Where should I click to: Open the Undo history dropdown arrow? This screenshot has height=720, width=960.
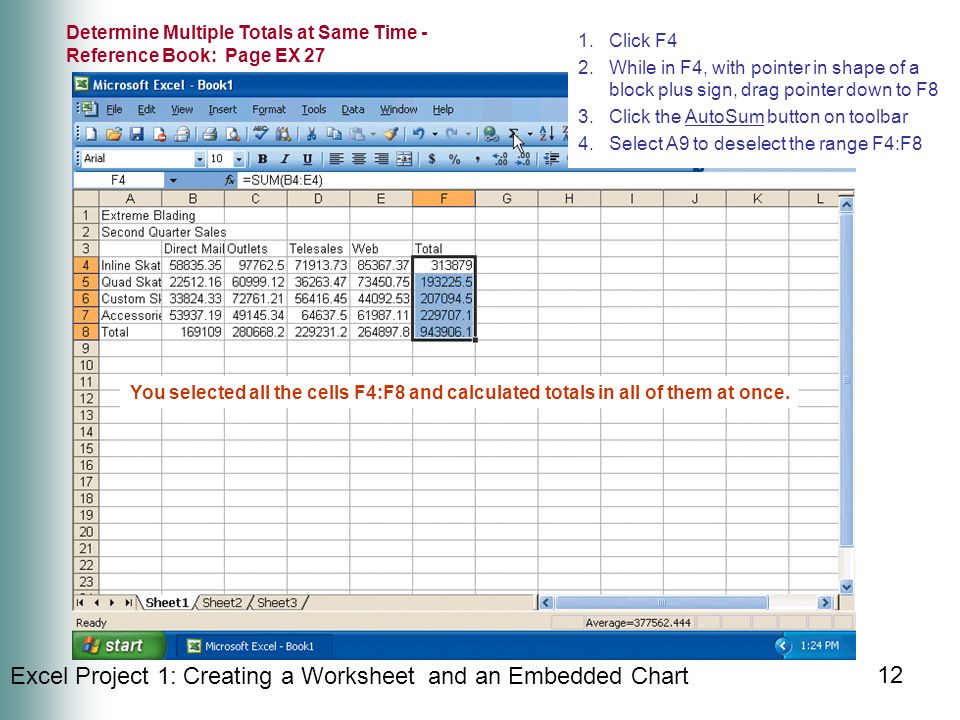435,133
